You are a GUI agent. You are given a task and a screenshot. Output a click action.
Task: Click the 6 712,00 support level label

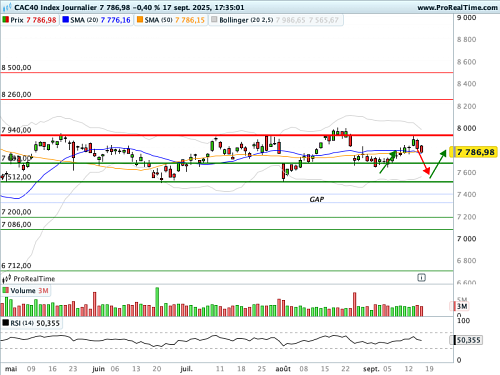pyautogui.click(x=16, y=266)
